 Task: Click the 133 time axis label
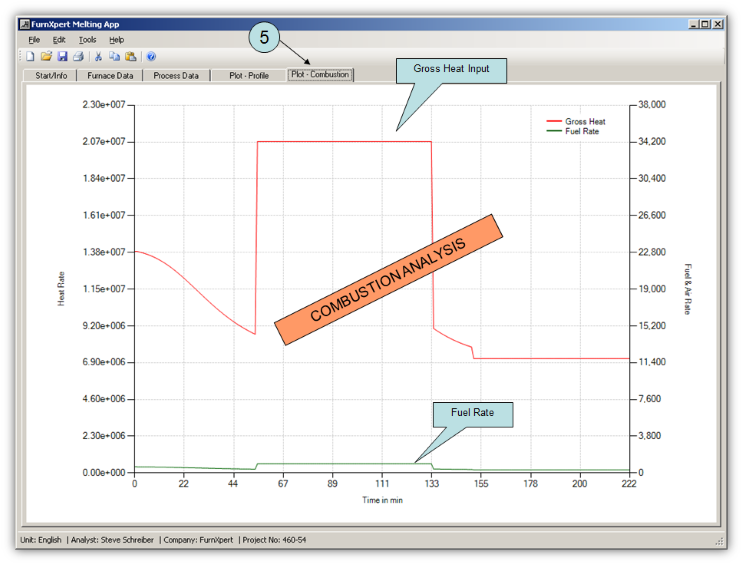pos(432,483)
